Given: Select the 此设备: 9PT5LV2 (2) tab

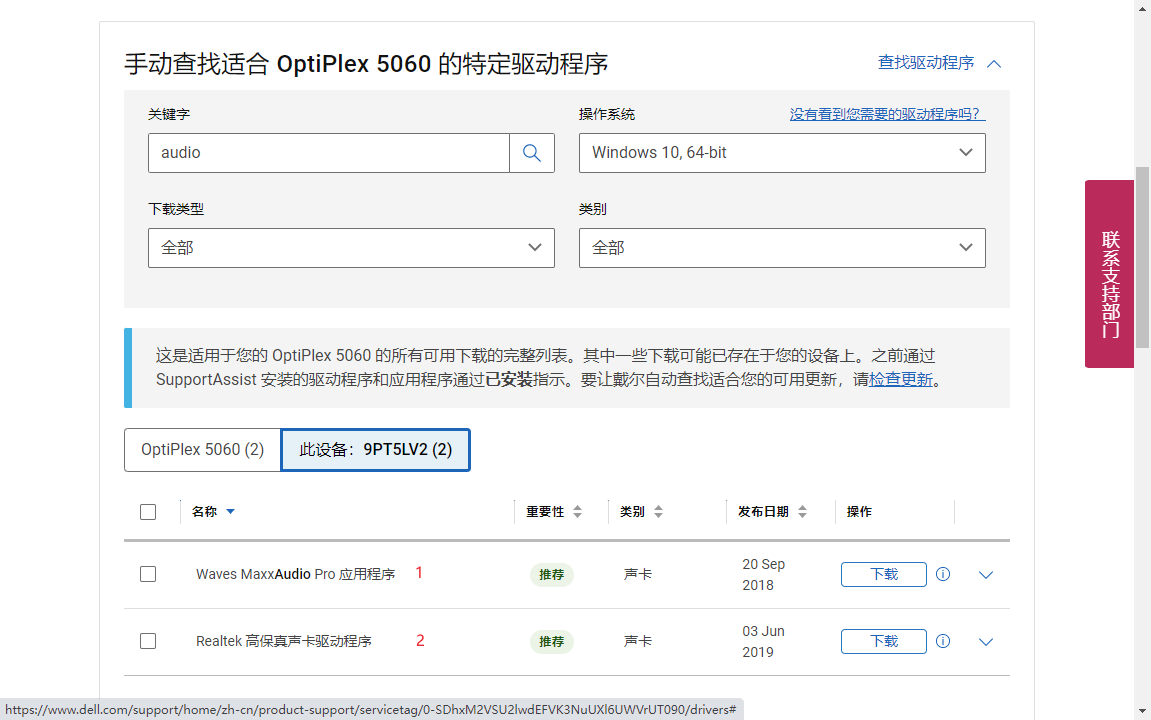Looking at the screenshot, I should pyautogui.click(x=375, y=449).
